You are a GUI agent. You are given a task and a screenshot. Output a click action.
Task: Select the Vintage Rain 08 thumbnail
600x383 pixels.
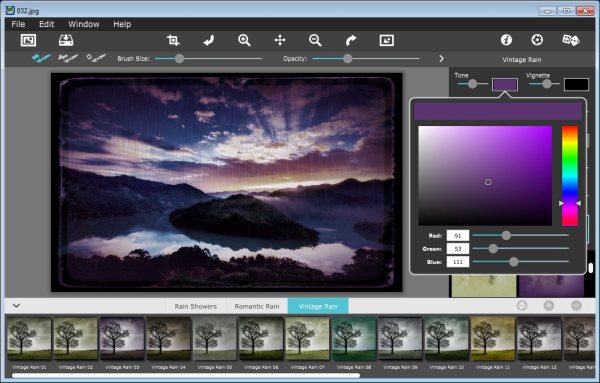(354, 338)
